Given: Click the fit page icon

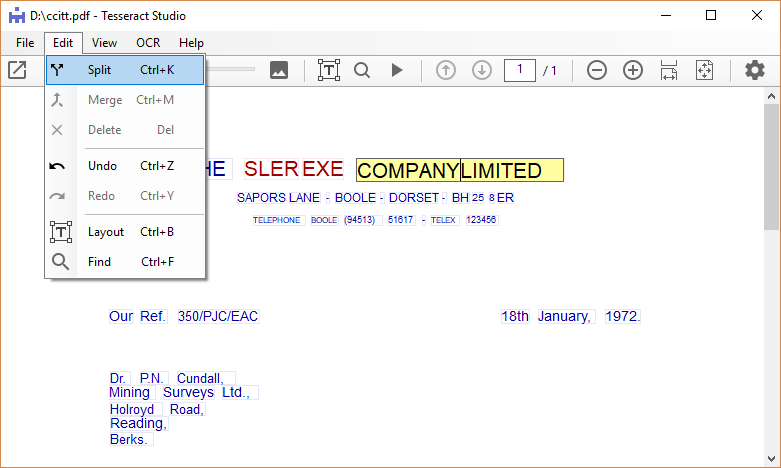Looking at the screenshot, I should [x=705, y=70].
